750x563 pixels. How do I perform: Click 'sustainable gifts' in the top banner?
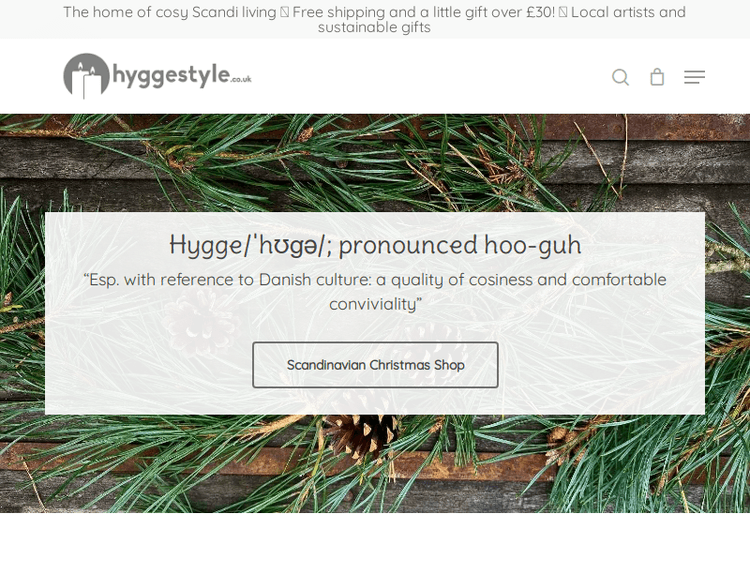(374, 27)
